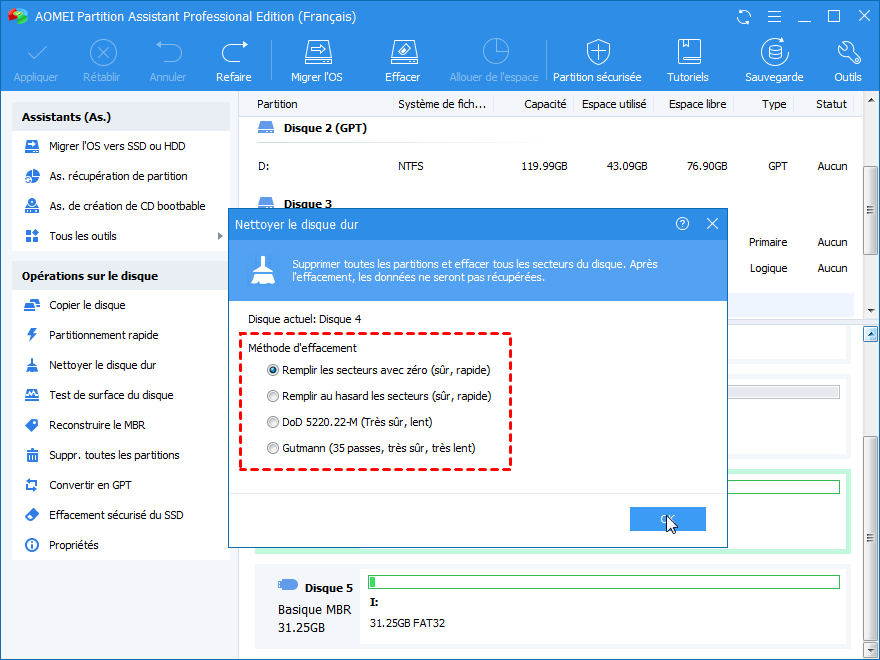
Task: Open Effacement sécurisé du SSD
Action: [x=116, y=515]
